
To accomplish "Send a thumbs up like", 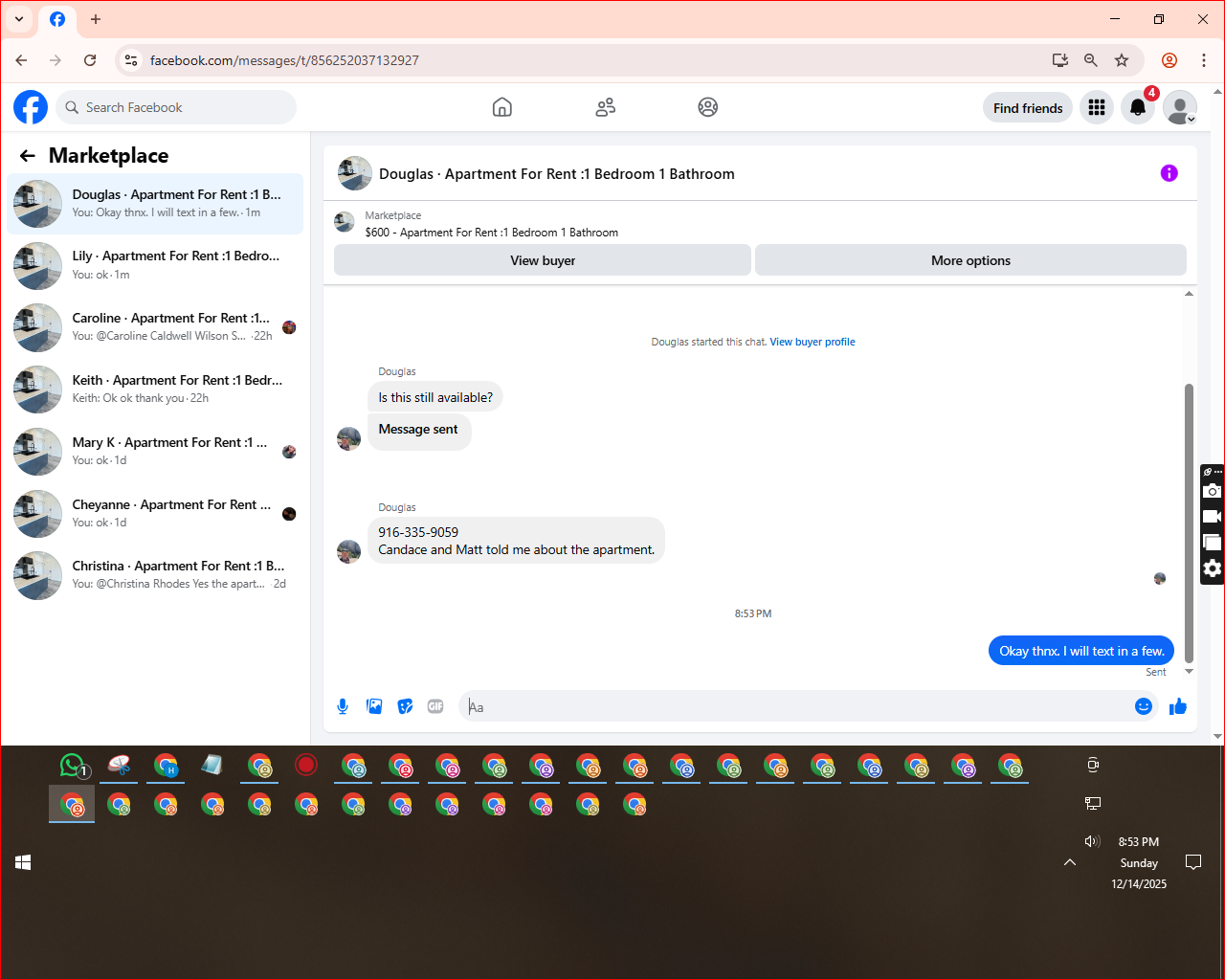I will point(1177,706).
